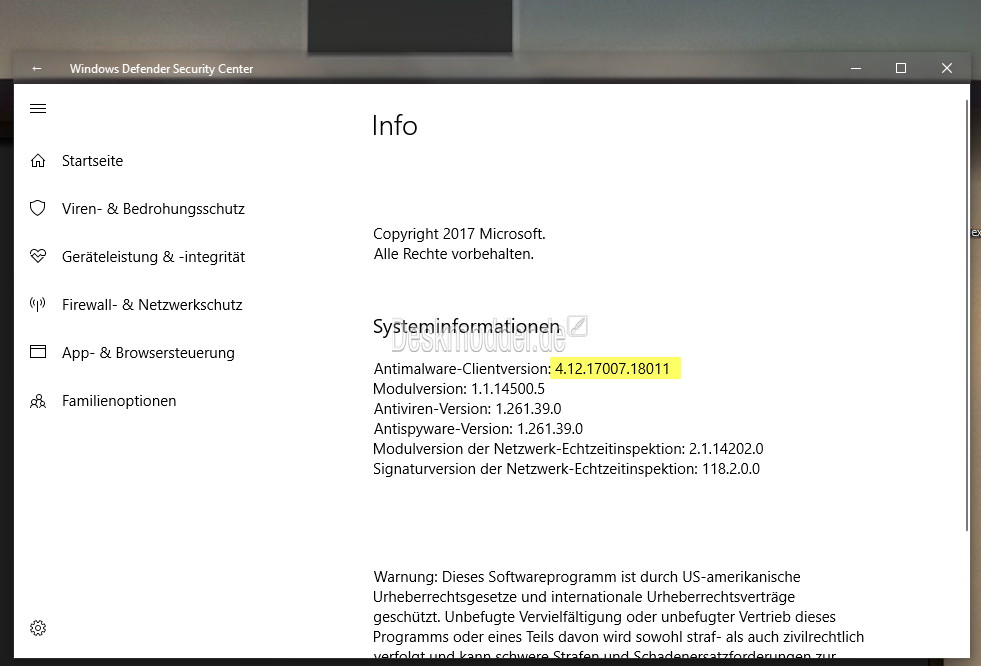This screenshot has height=666, width=981.
Task: Click the Modulversion: 1.1.14500.5 line
Action: click(459, 389)
